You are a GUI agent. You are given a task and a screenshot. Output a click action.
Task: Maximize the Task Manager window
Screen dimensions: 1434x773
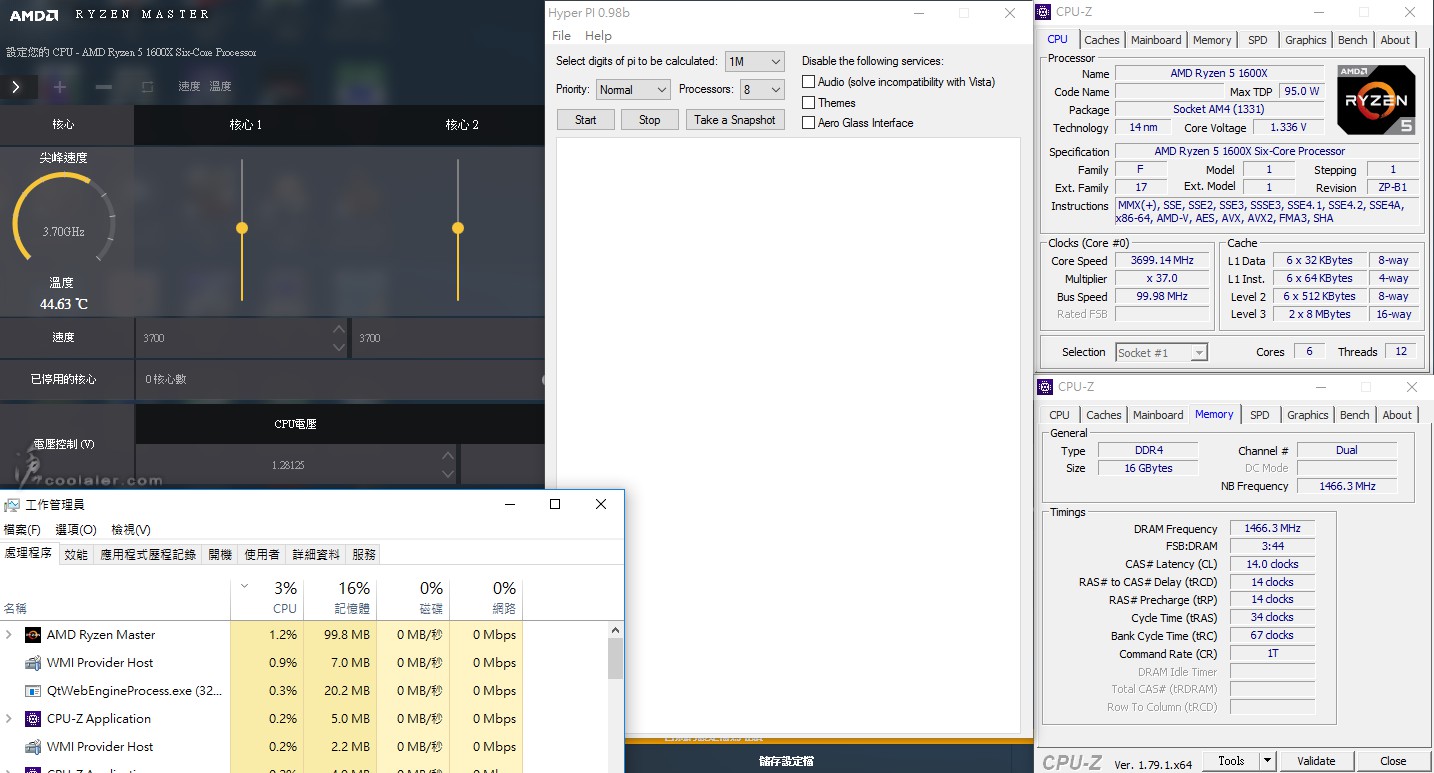tap(555, 504)
